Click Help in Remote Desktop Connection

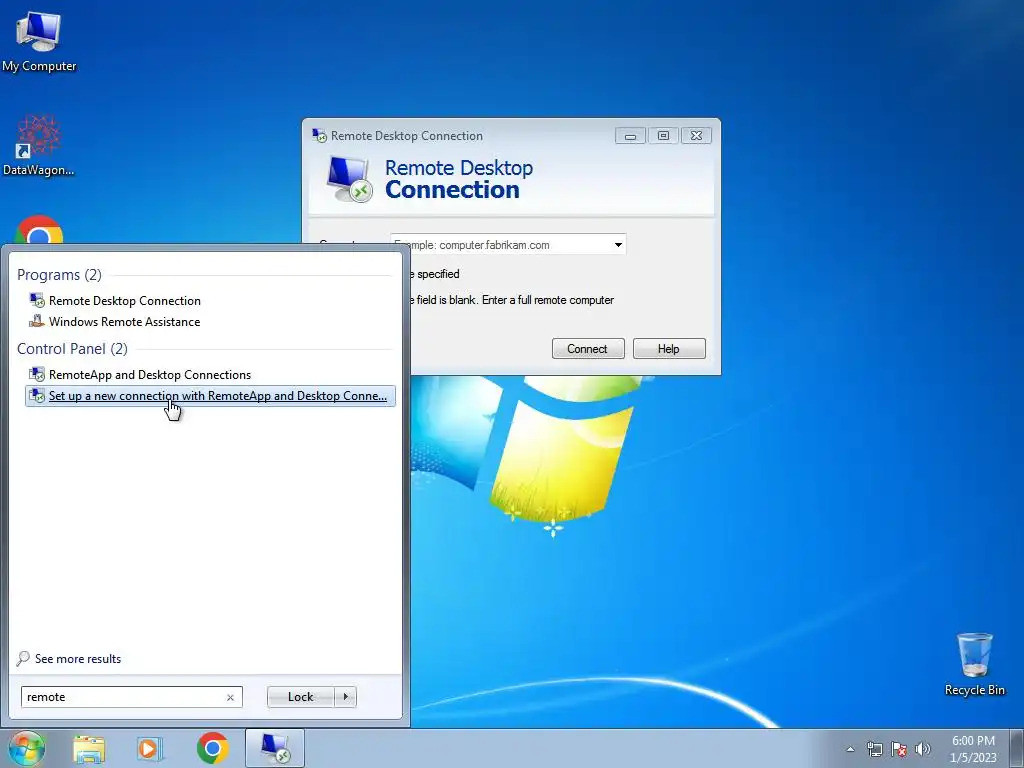(669, 349)
